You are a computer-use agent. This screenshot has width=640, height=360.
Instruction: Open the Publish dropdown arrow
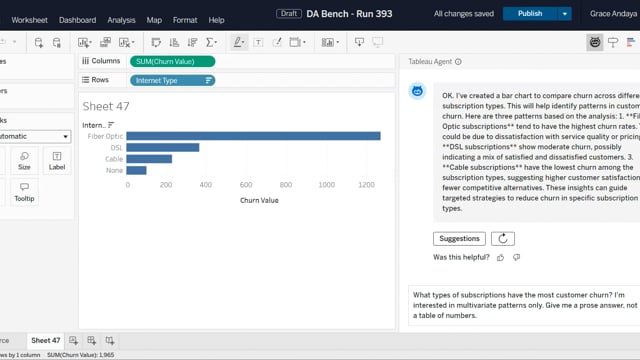point(564,14)
